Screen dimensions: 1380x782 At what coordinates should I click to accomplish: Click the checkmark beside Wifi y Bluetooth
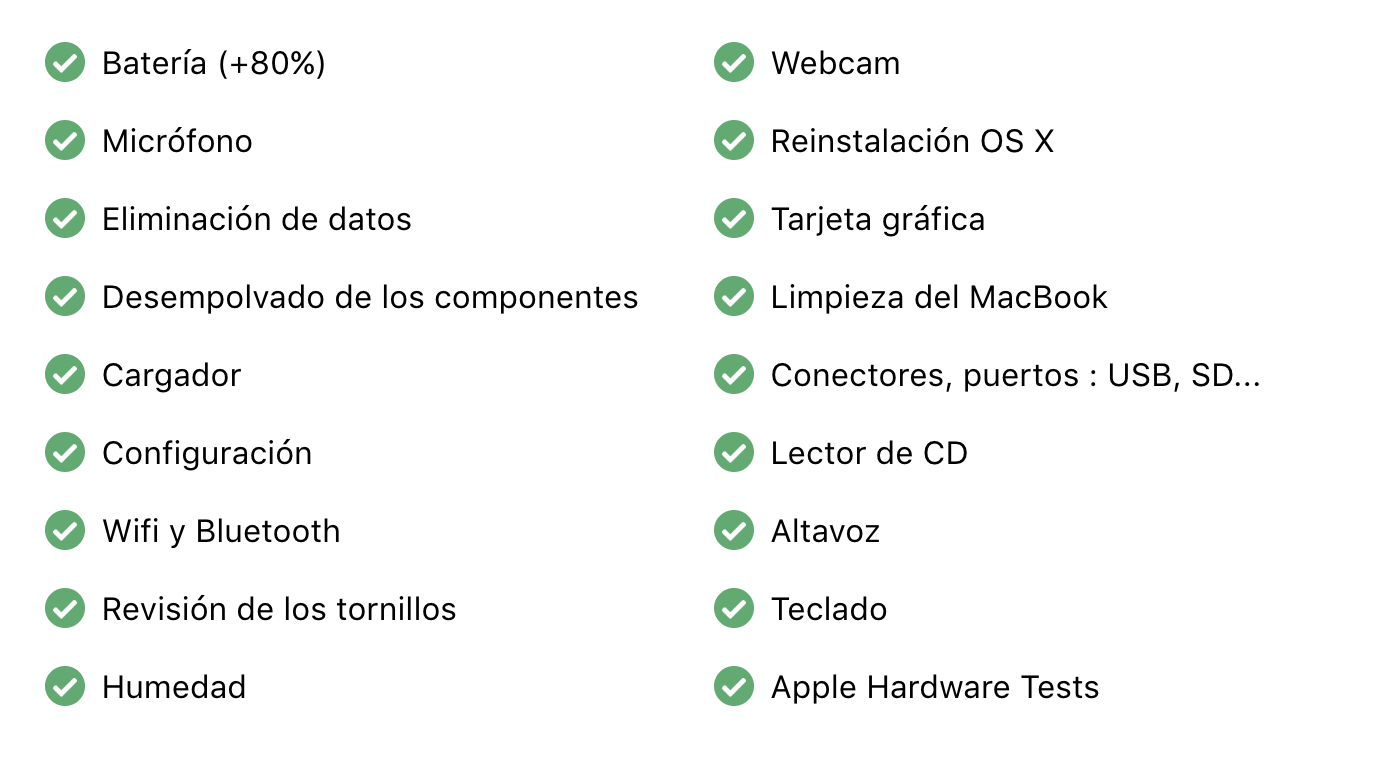[65, 531]
